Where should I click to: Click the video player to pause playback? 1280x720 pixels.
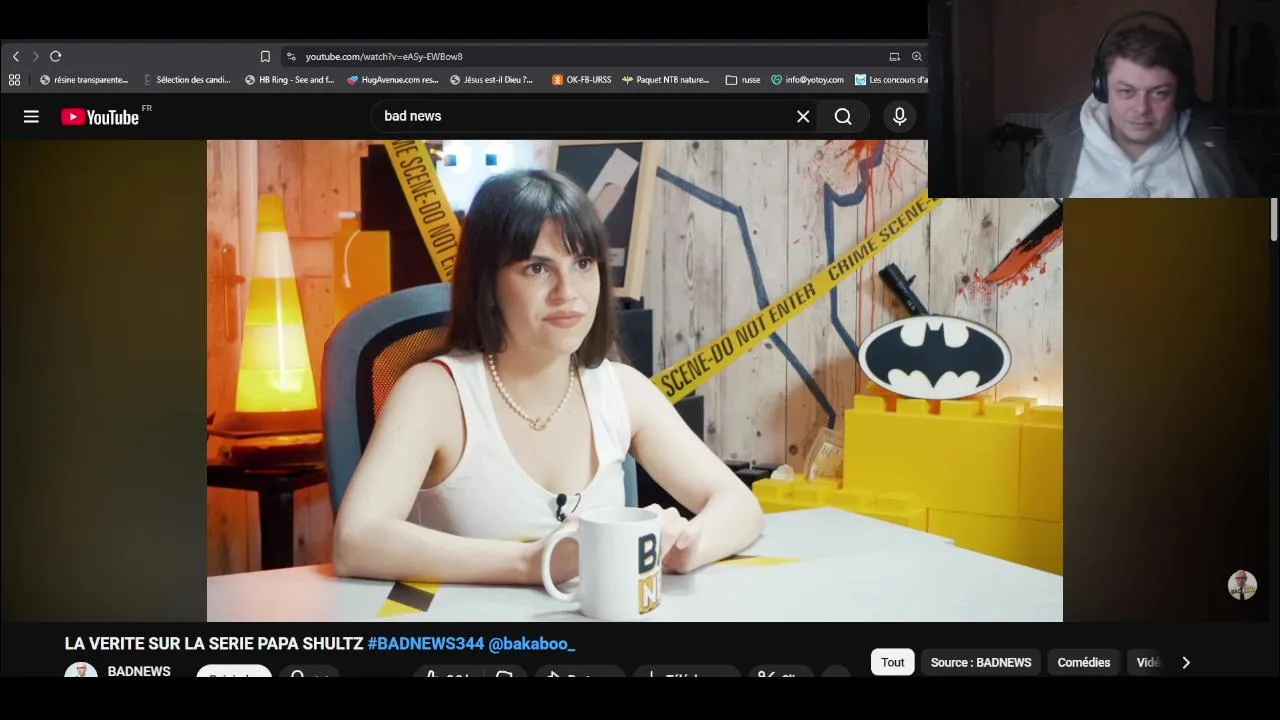click(634, 381)
